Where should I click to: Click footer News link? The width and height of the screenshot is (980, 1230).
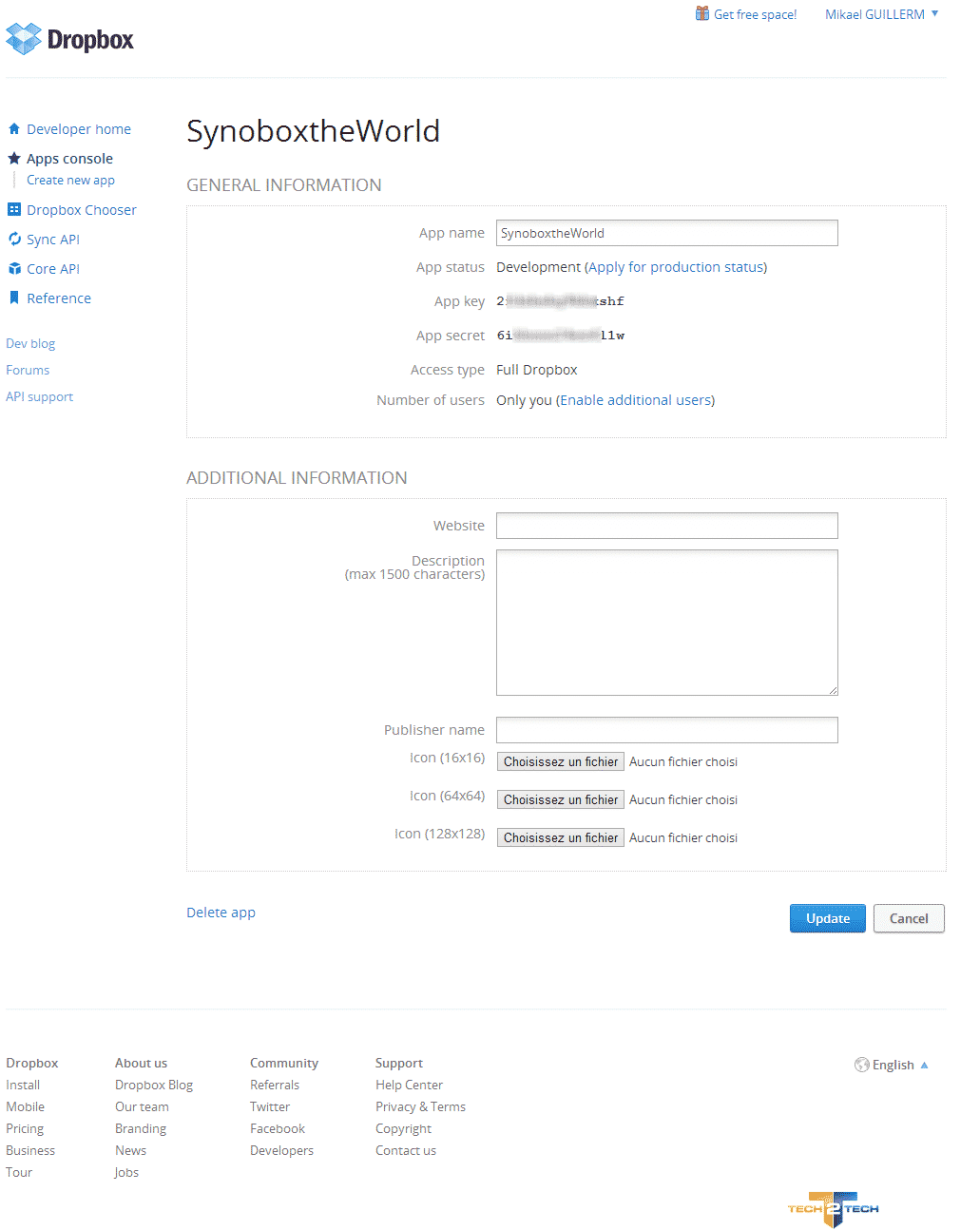pyautogui.click(x=130, y=1151)
